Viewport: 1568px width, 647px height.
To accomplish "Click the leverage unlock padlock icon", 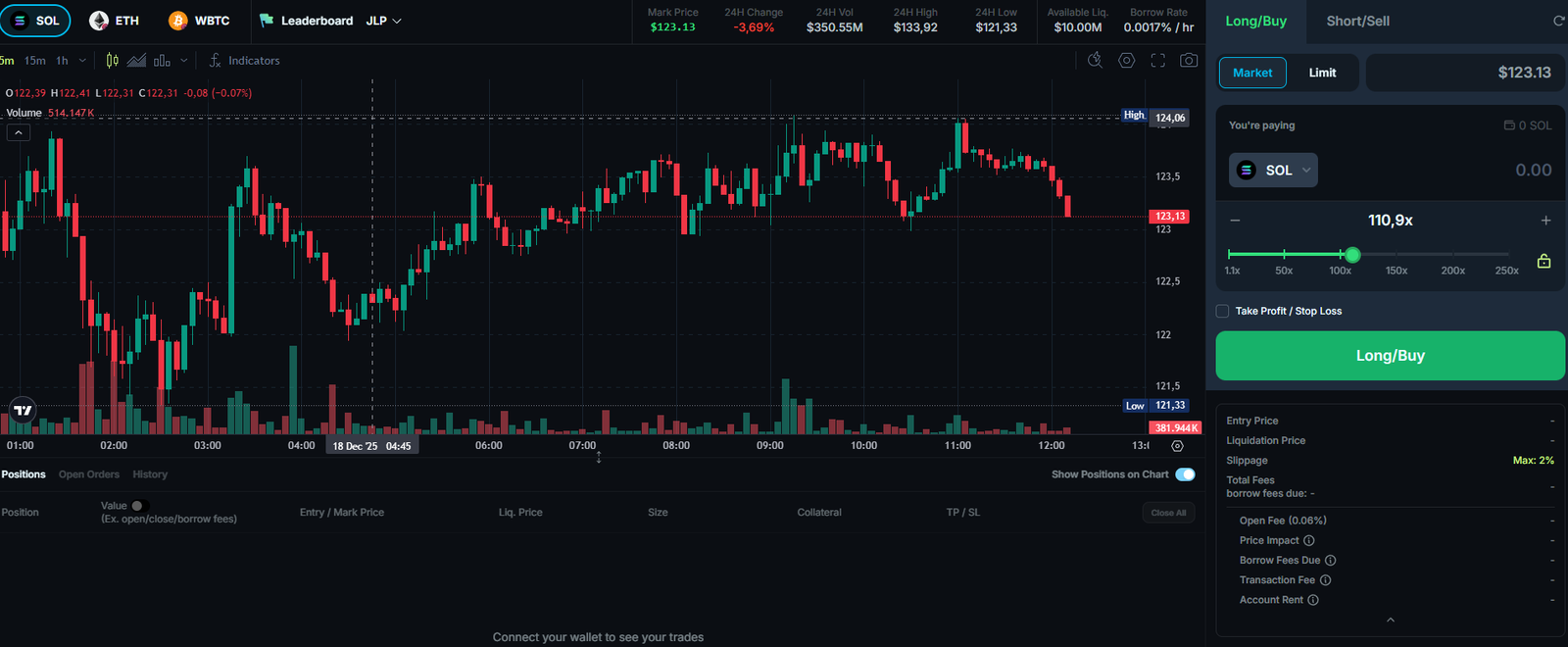I will [x=1543, y=262].
